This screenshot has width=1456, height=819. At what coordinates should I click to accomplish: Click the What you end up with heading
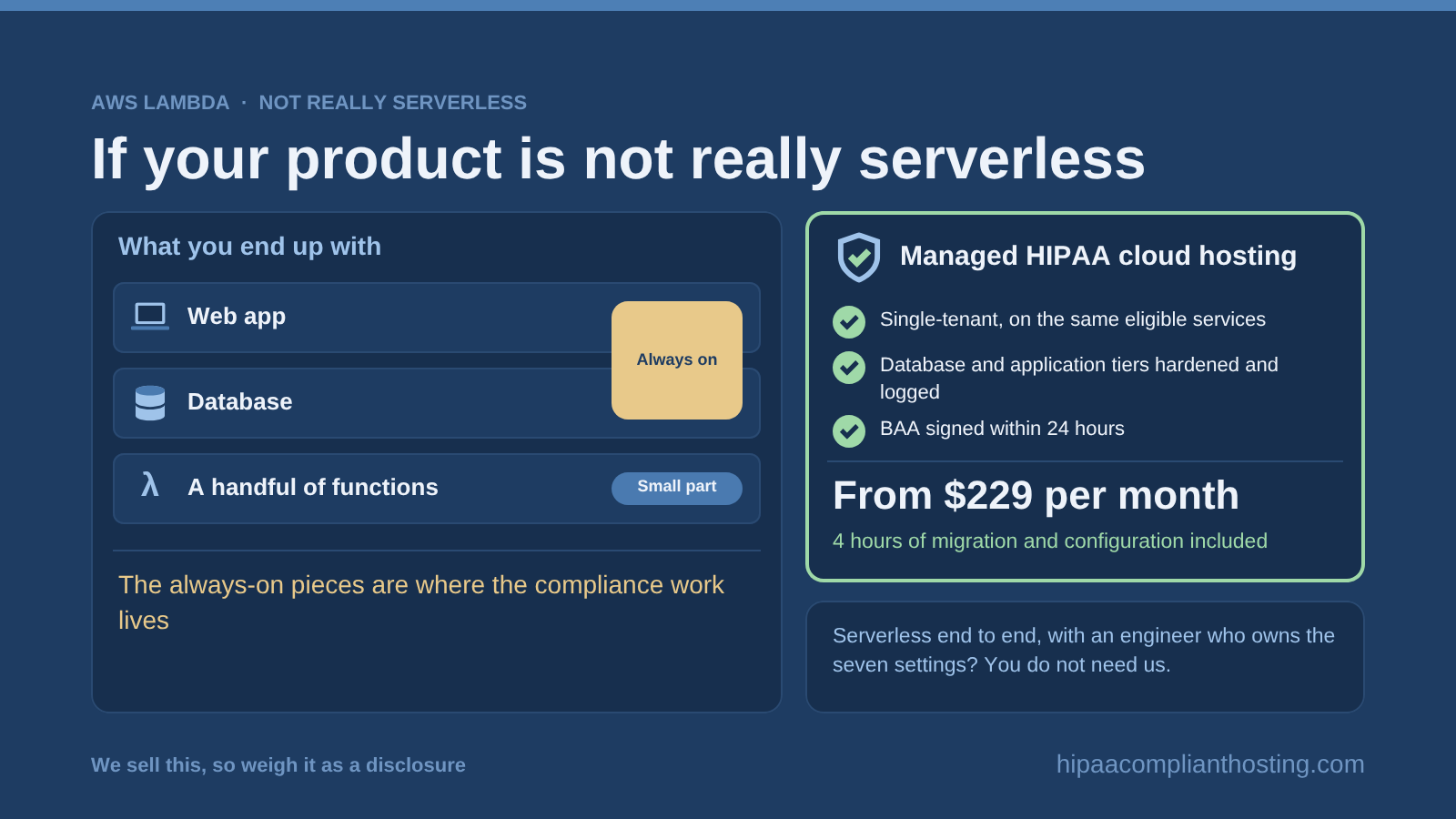(249, 247)
